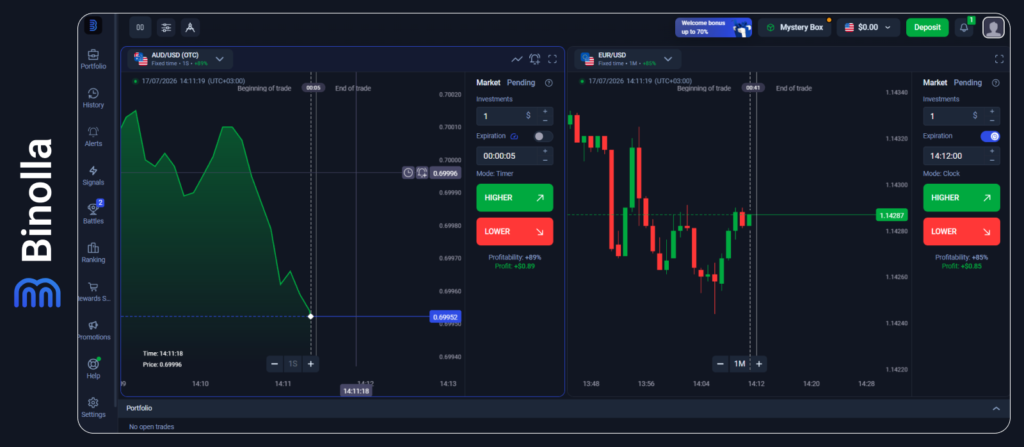The width and height of the screenshot is (1024, 447).
Task: Select Market tab in EUR/USD panel
Action: click(x=935, y=83)
